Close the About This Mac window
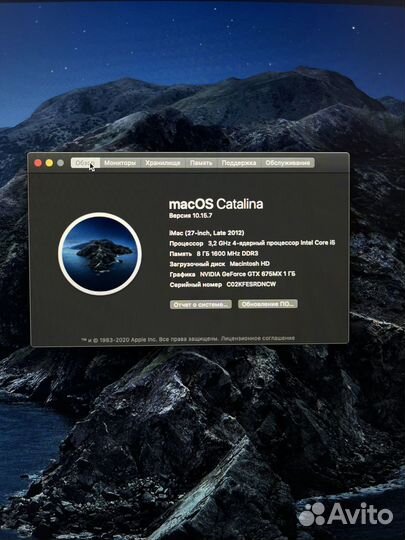The width and height of the screenshot is (405, 540). [38, 163]
